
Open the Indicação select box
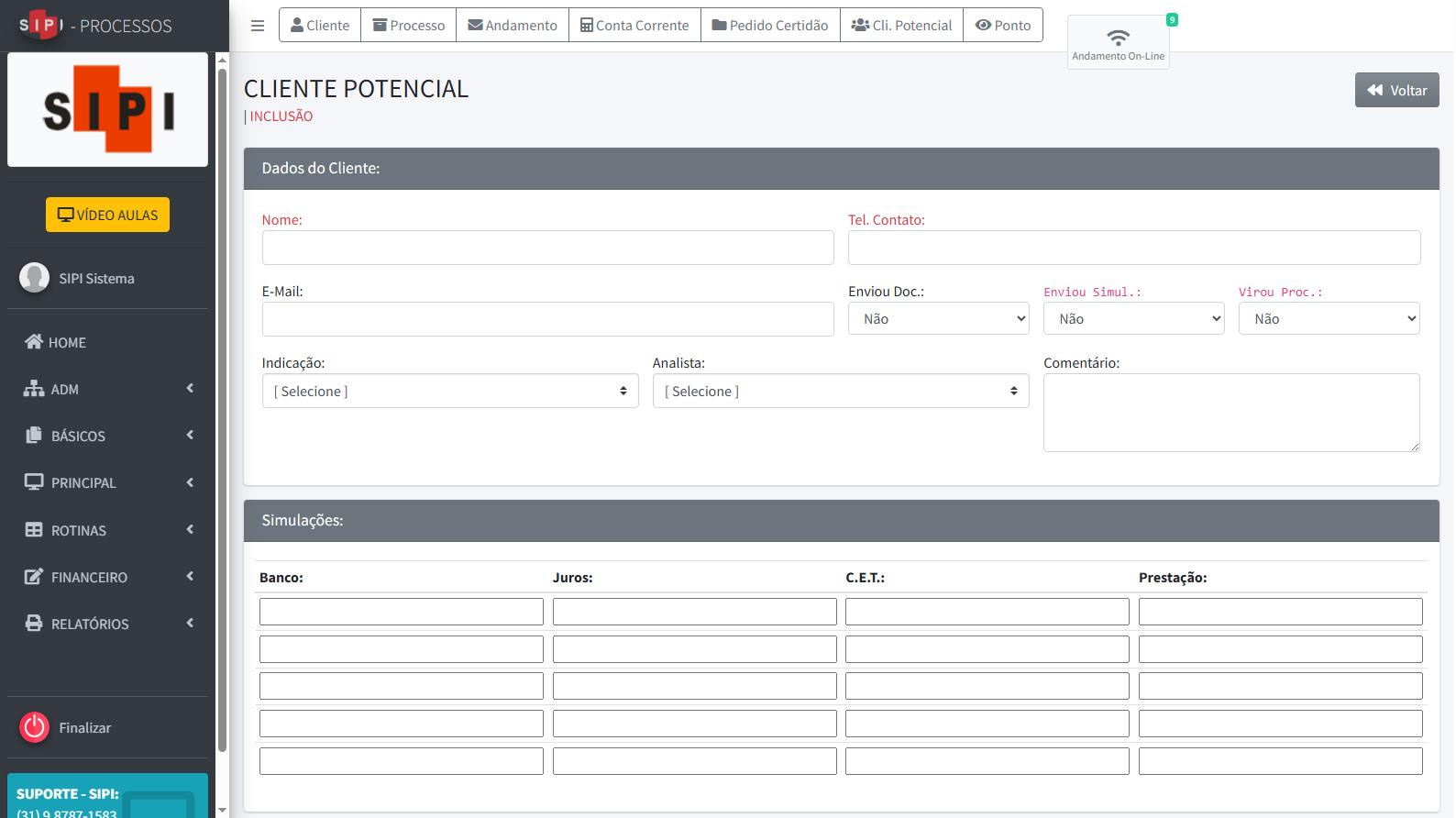click(450, 391)
